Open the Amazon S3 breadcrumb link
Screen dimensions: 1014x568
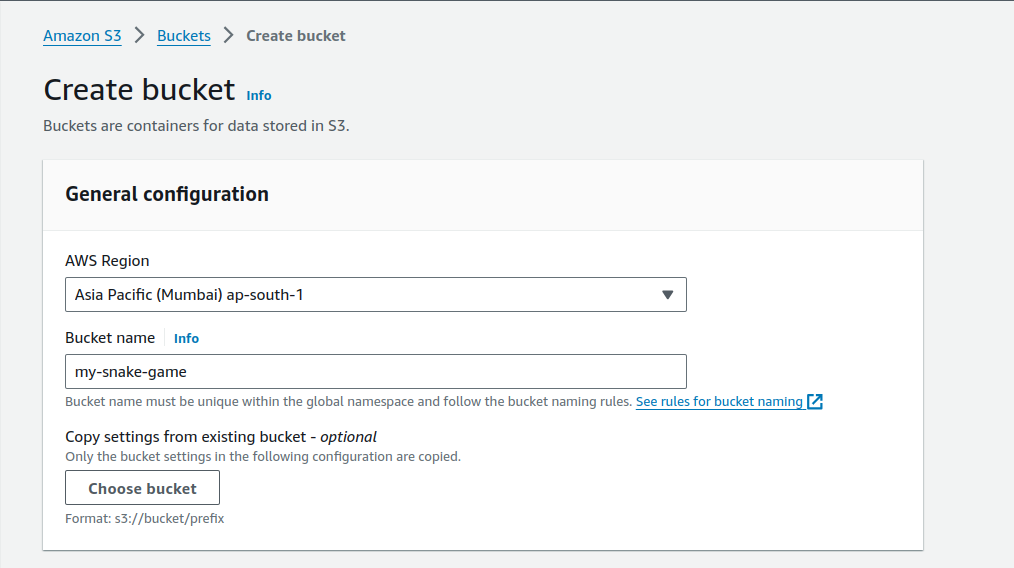pyautogui.click(x=82, y=36)
